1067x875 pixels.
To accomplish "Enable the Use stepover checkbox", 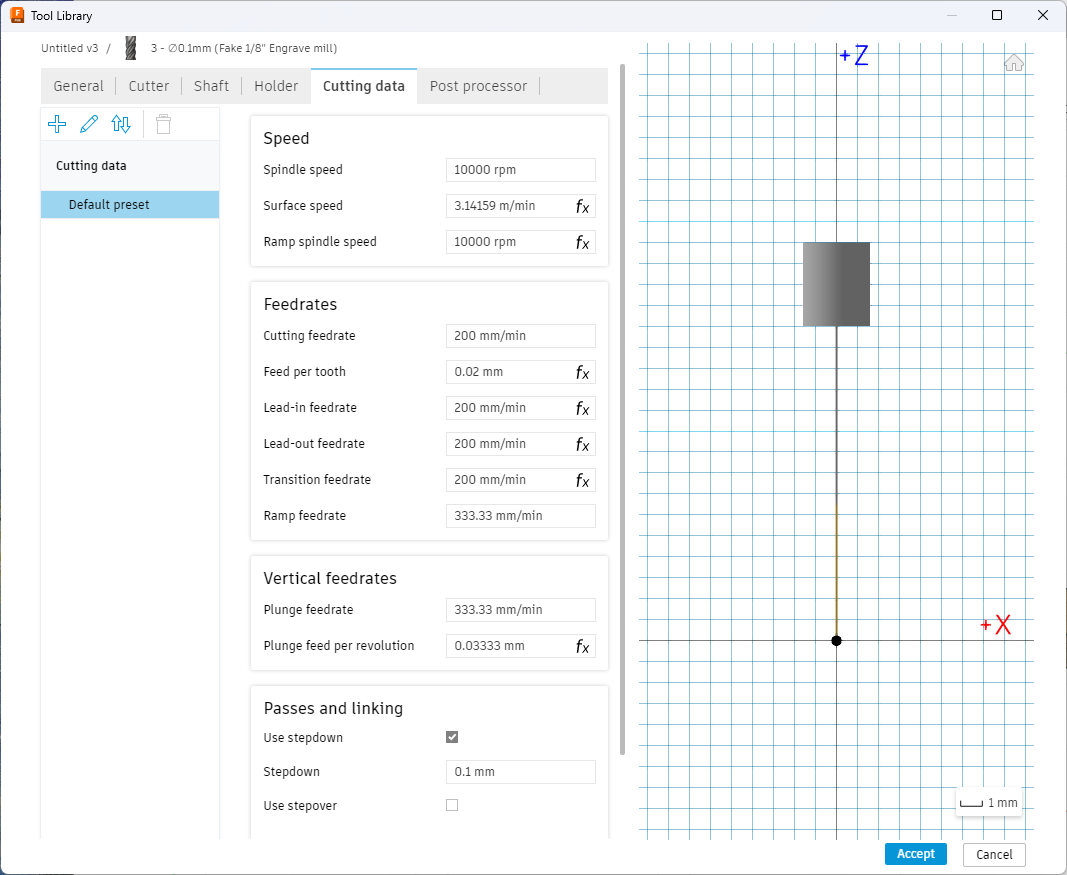I will tap(452, 805).
